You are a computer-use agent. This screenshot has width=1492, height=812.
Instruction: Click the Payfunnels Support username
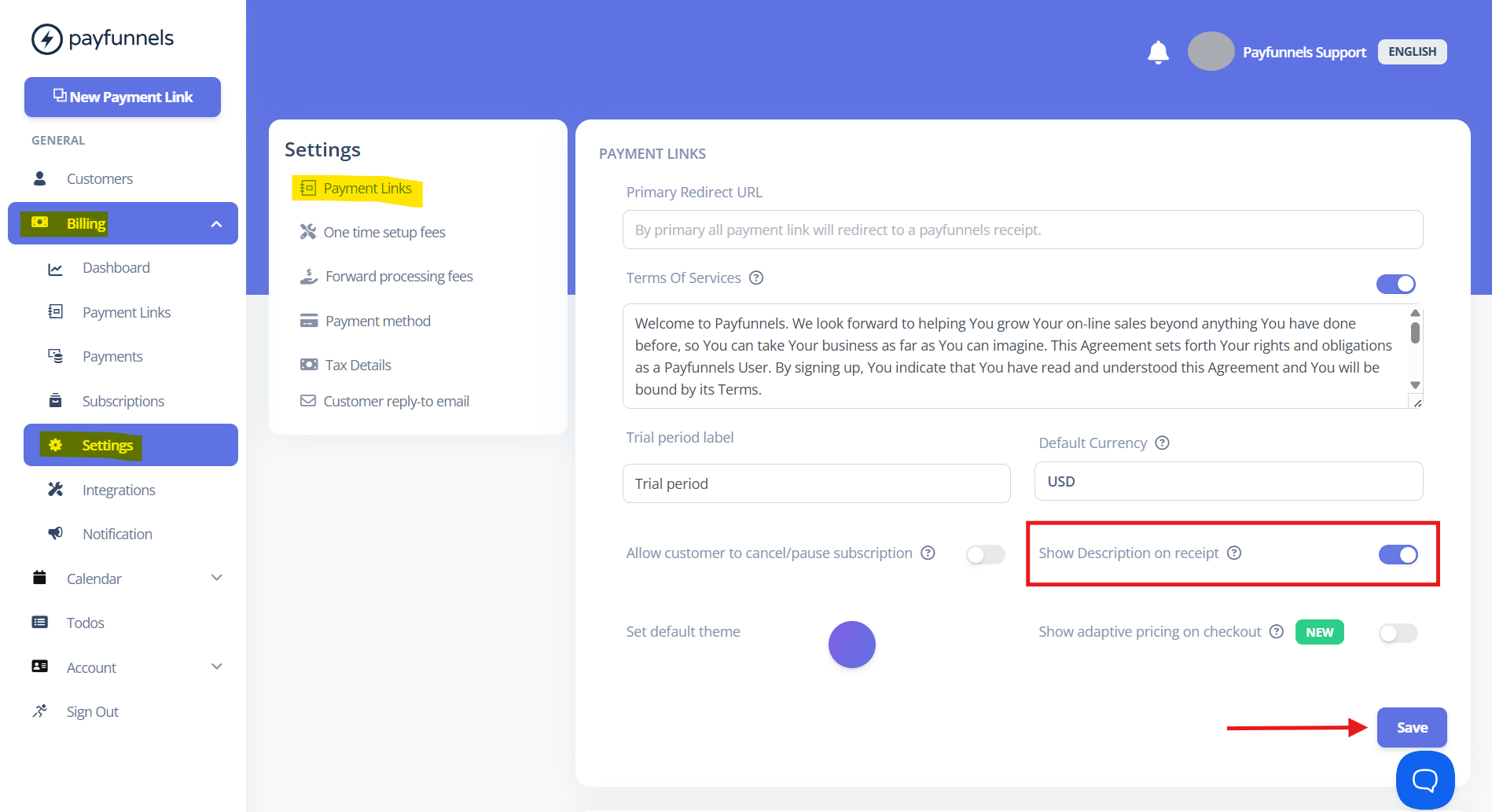tap(1304, 52)
